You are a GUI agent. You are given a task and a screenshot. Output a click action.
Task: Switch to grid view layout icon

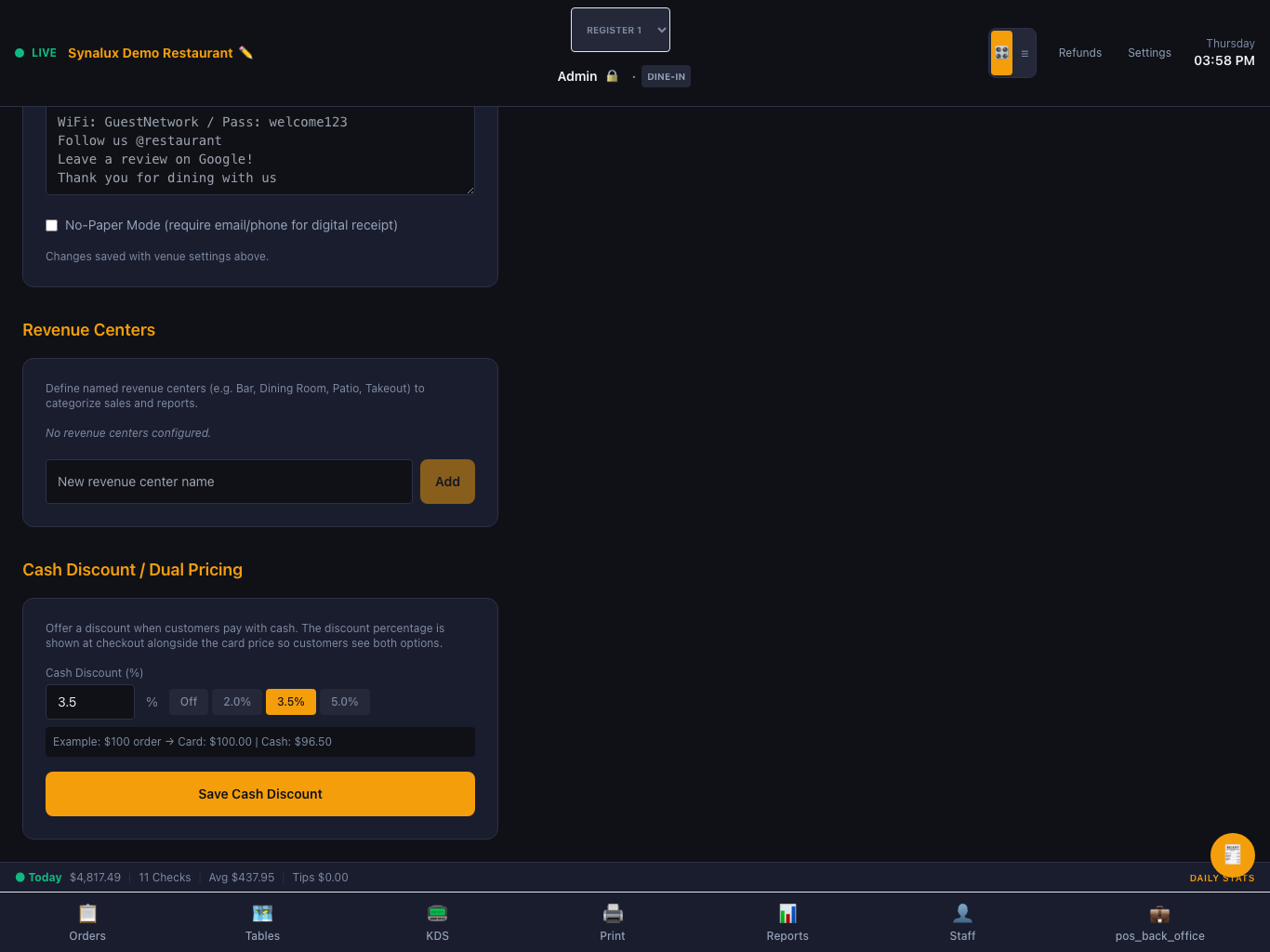coord(1001,53)
